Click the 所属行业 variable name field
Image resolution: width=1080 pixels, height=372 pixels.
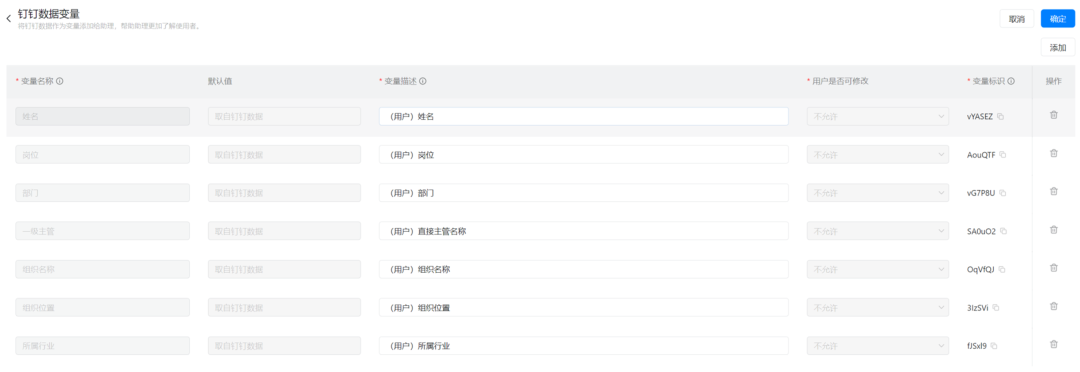pos(103,346)
